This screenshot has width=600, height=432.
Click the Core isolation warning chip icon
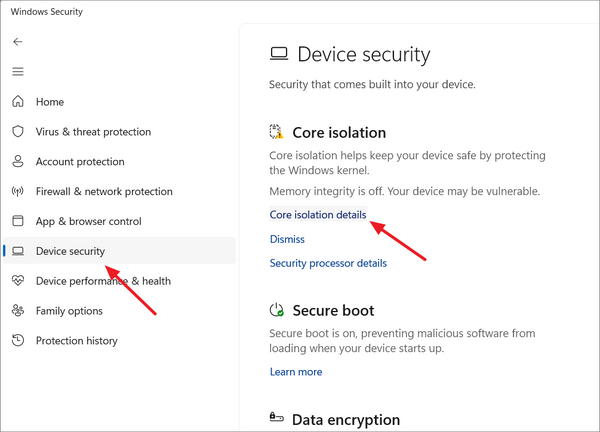pyautogui.click(x=277, y=132)
